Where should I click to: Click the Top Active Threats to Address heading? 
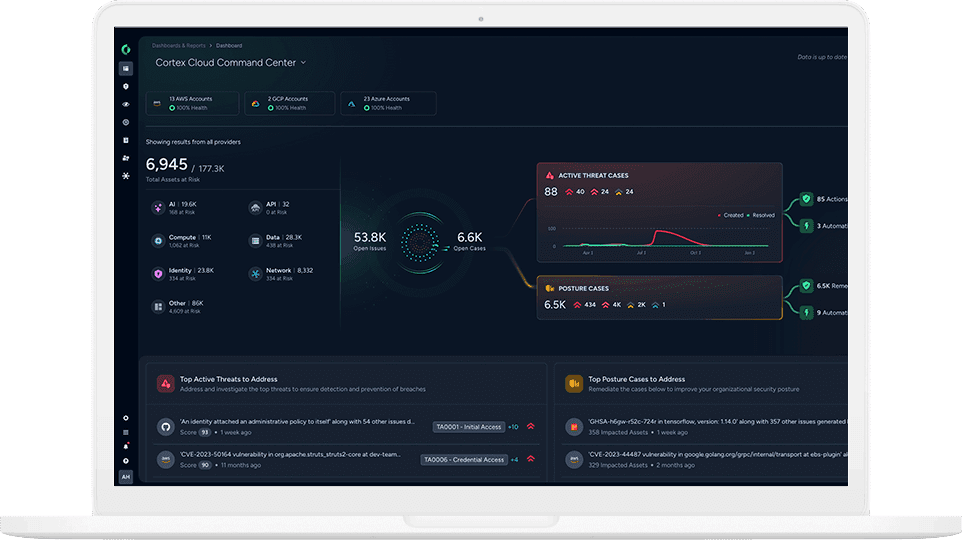pyautogui.click(x=228, y=379)
